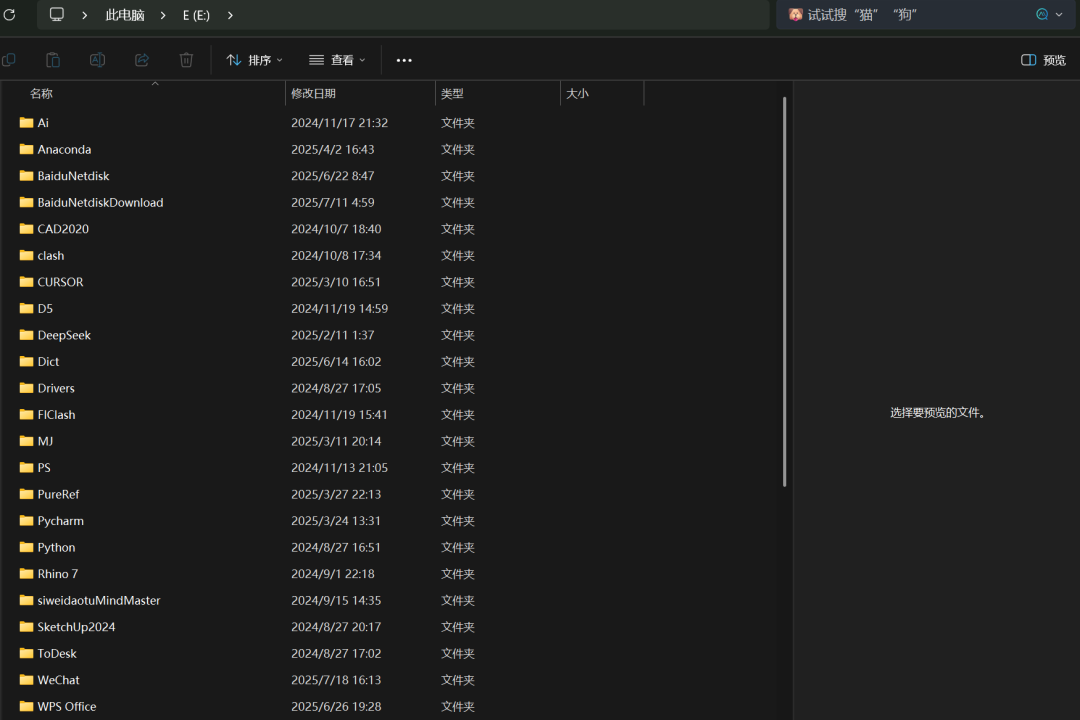Viewport: 1080px width, 720px height.
Task: Click the Rhino 7 folder name
Action: 58,574
